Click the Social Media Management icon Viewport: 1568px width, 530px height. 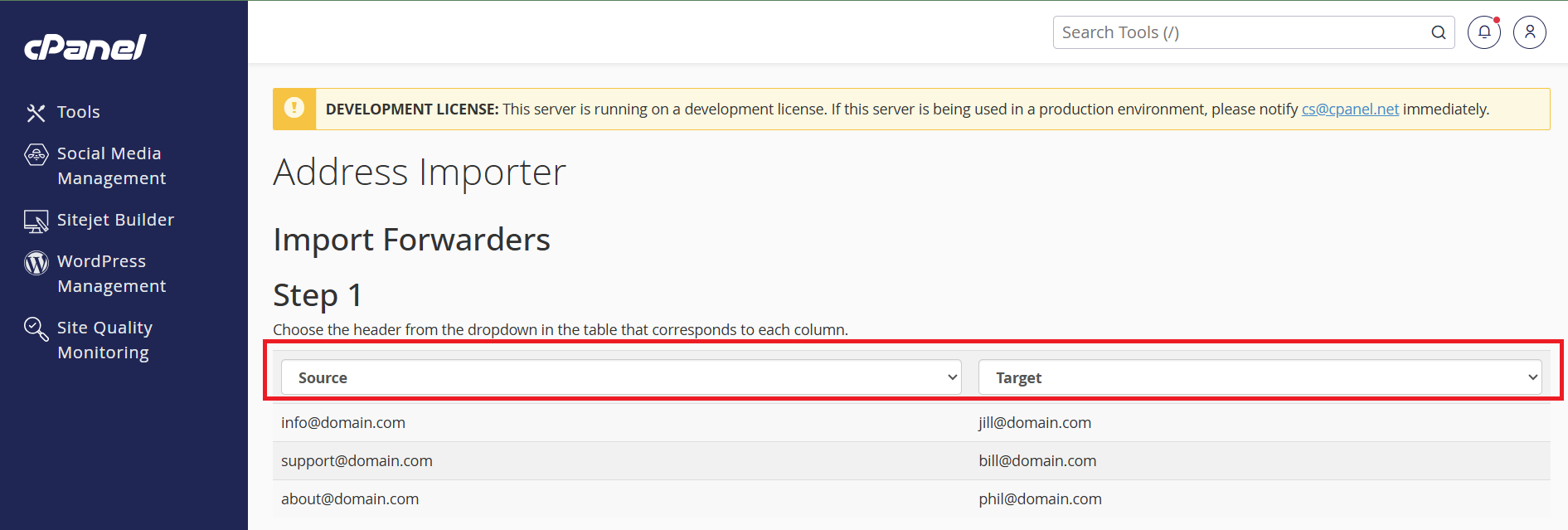tap(36, 154)
